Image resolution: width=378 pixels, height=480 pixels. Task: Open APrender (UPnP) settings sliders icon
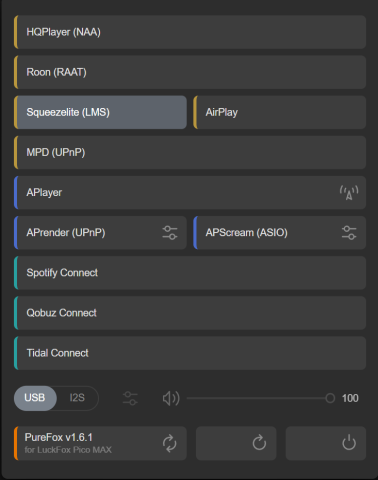pos(170,233)
